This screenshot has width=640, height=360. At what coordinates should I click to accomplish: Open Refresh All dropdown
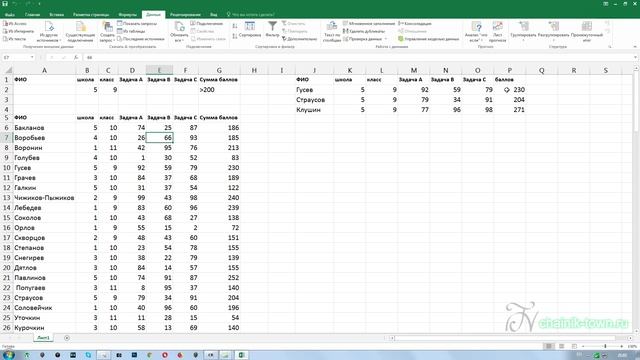click(x=179, y=32)
